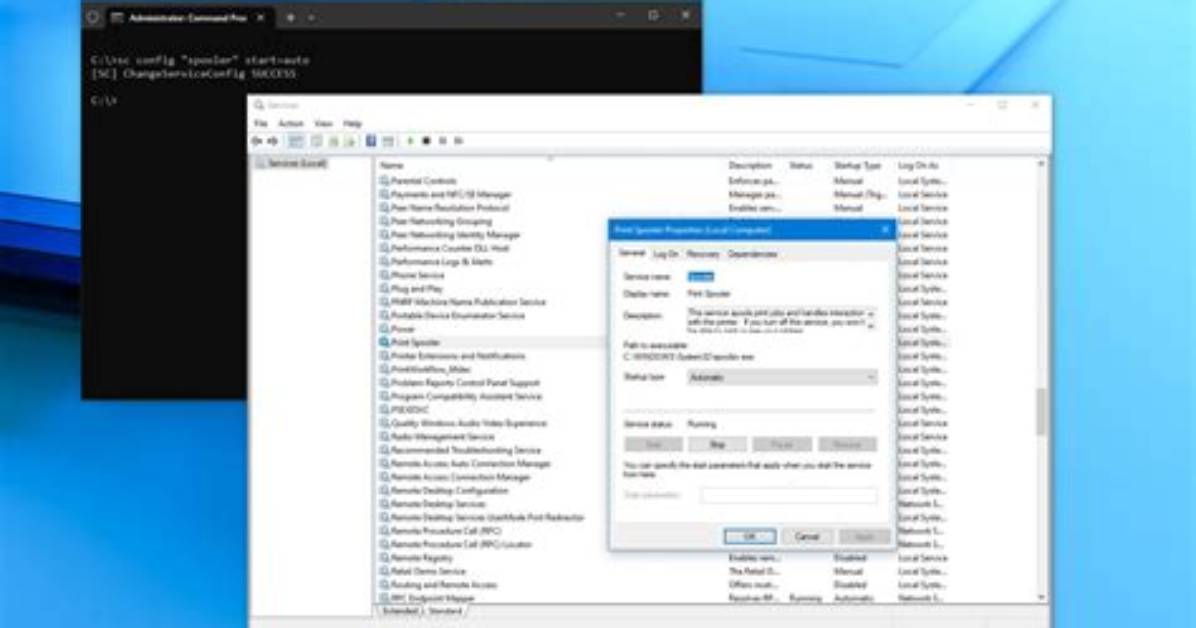The height and width of the screenshot is (628, 1196).
Task: Click the gear icon beside Plug and Play
Action: pos(384,288)
